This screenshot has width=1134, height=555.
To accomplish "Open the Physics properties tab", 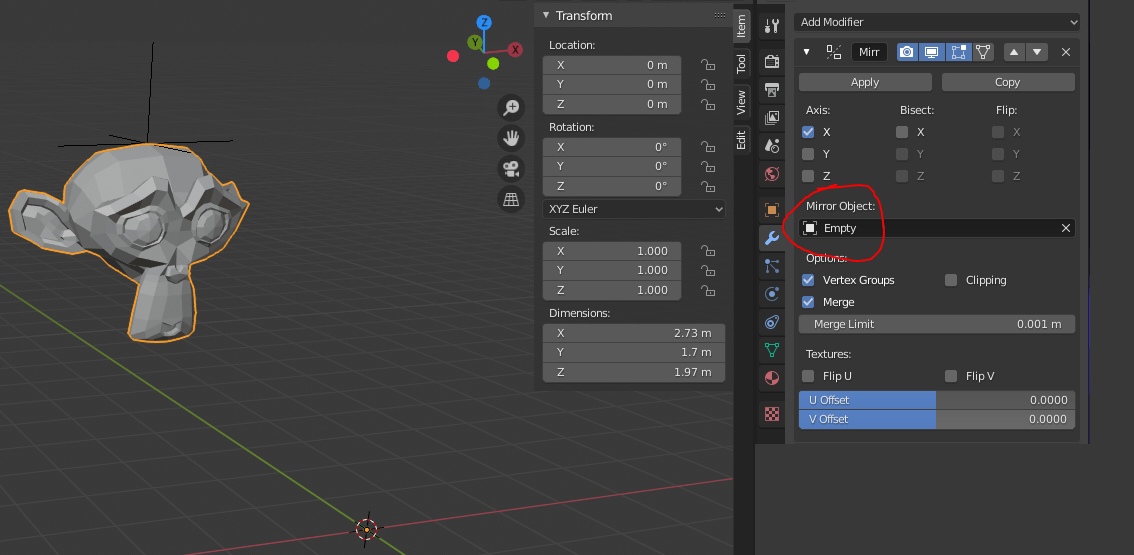I will [x=772, y=294].
